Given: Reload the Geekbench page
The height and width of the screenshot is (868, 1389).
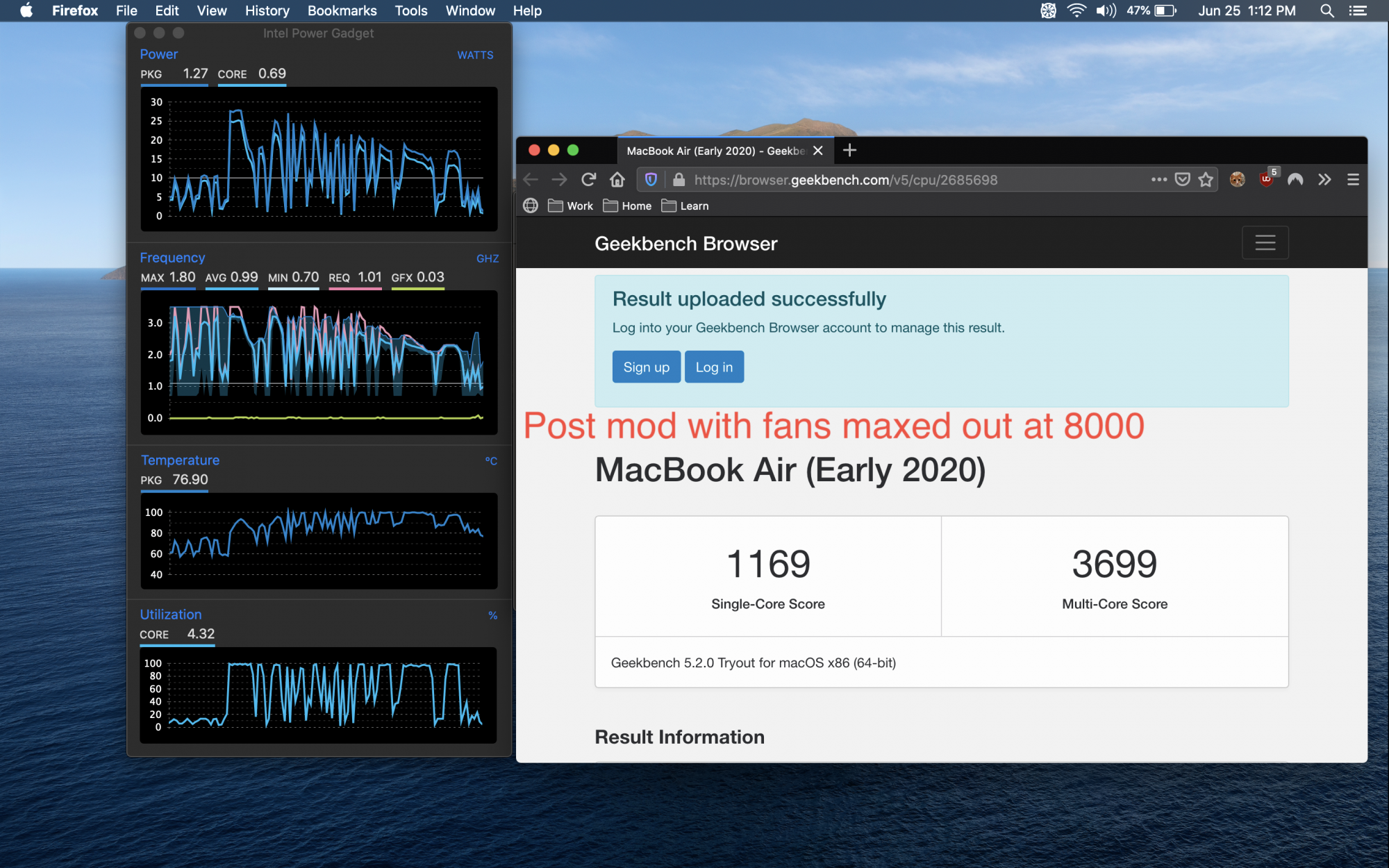Looking at the screenshot, I should [588, 180].
